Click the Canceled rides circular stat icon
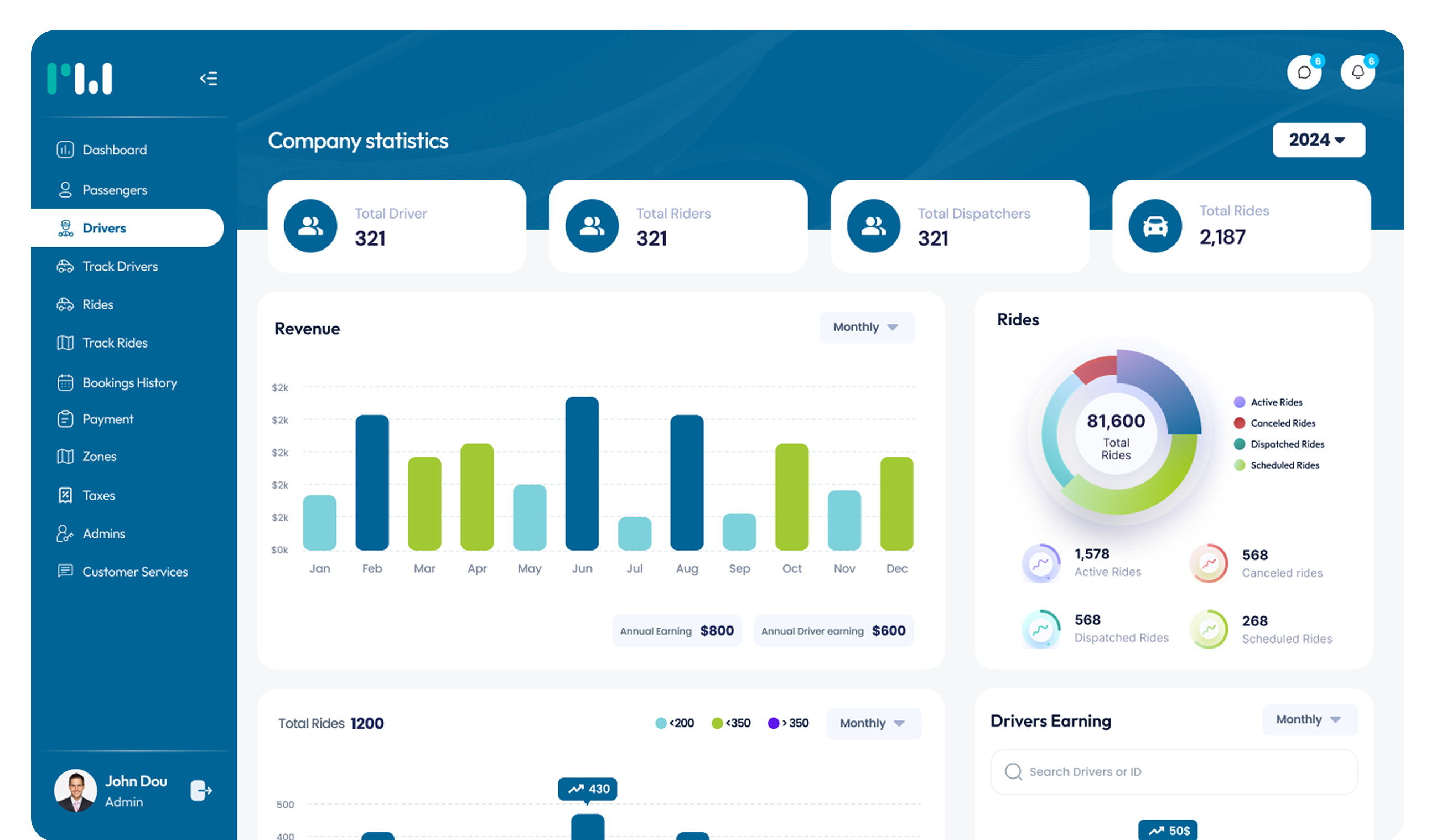 point(1208,563)
